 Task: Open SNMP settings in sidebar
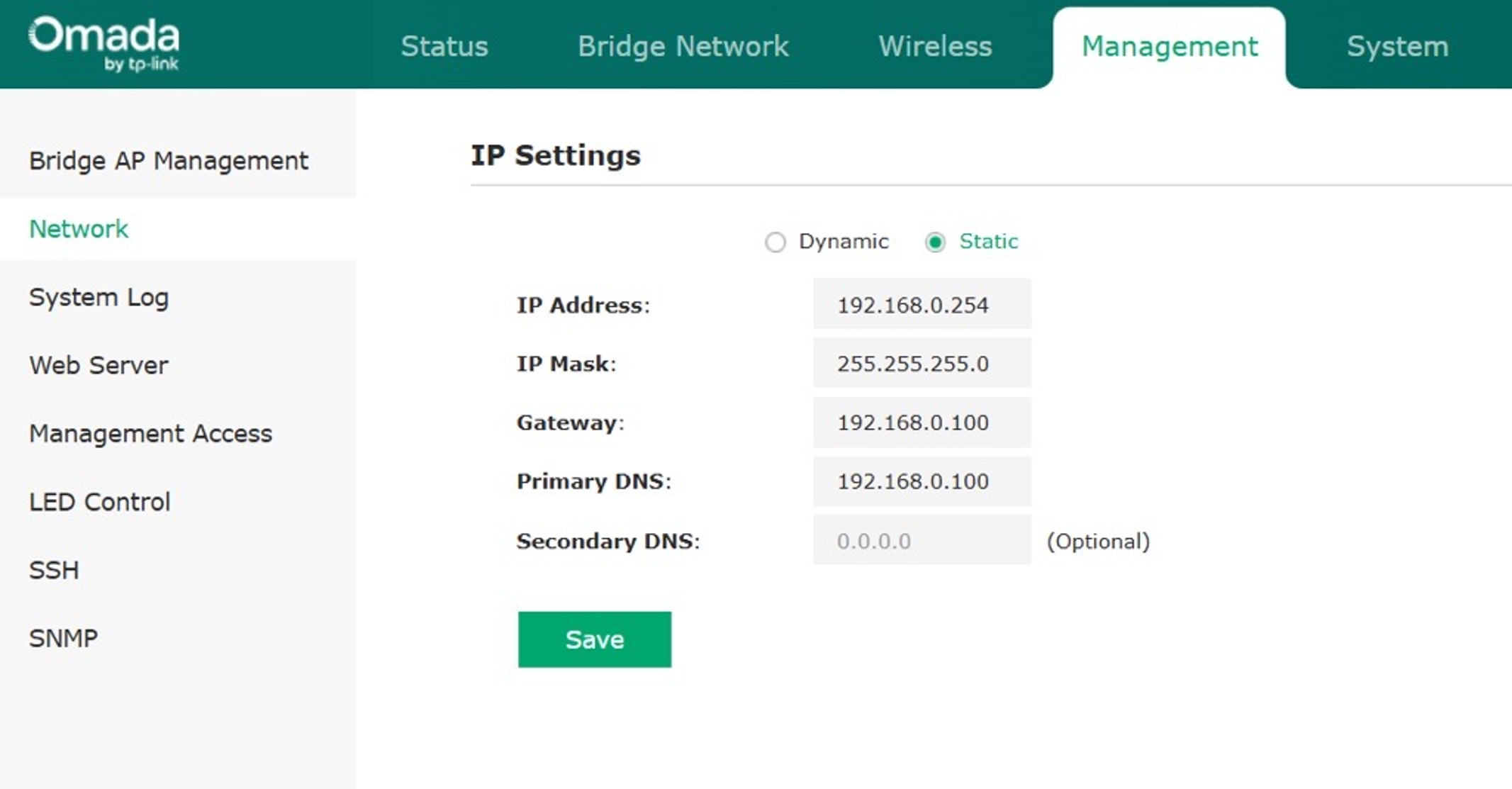63,638
